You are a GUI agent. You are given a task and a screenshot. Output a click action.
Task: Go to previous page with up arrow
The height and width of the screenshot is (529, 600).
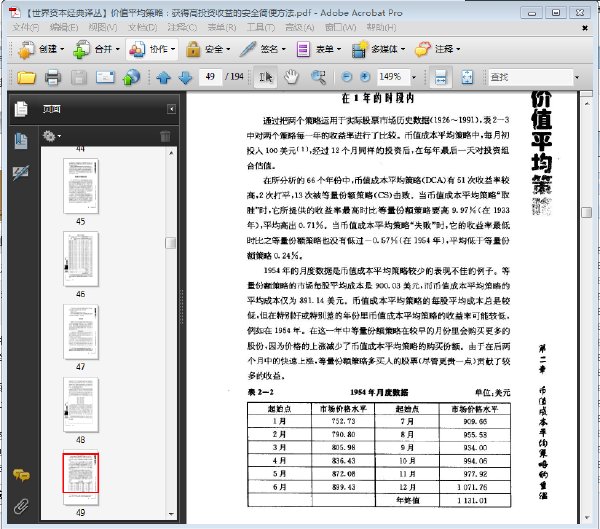click(x=164, y=77)
